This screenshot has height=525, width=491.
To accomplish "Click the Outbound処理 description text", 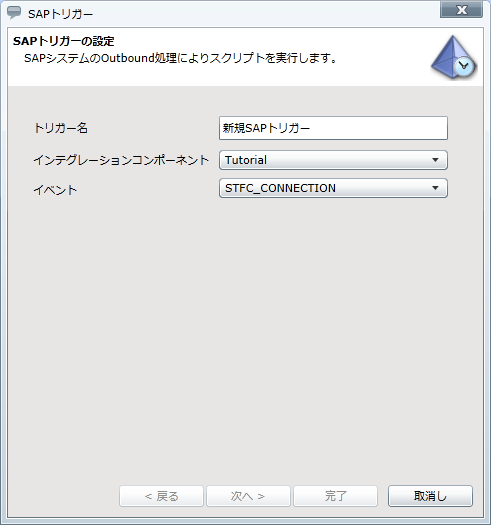I will pyautogui.click(x=139, y=58).
